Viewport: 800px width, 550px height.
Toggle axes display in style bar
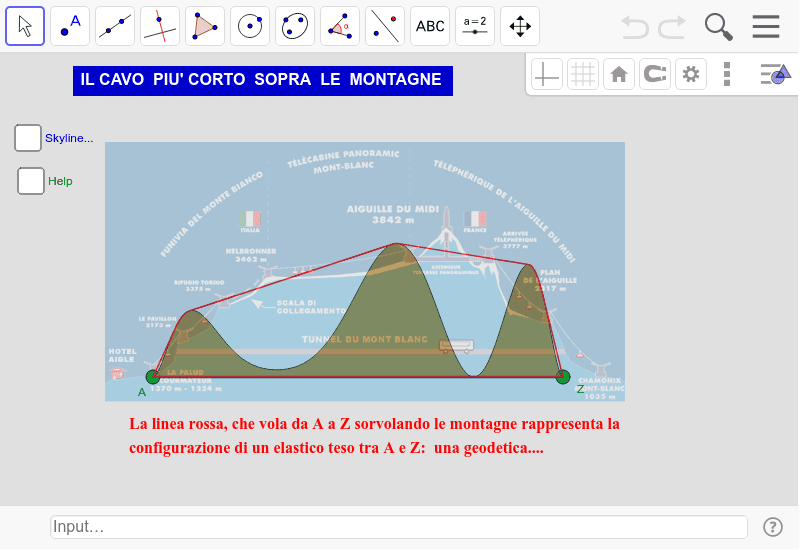click(x=546, y=74)
